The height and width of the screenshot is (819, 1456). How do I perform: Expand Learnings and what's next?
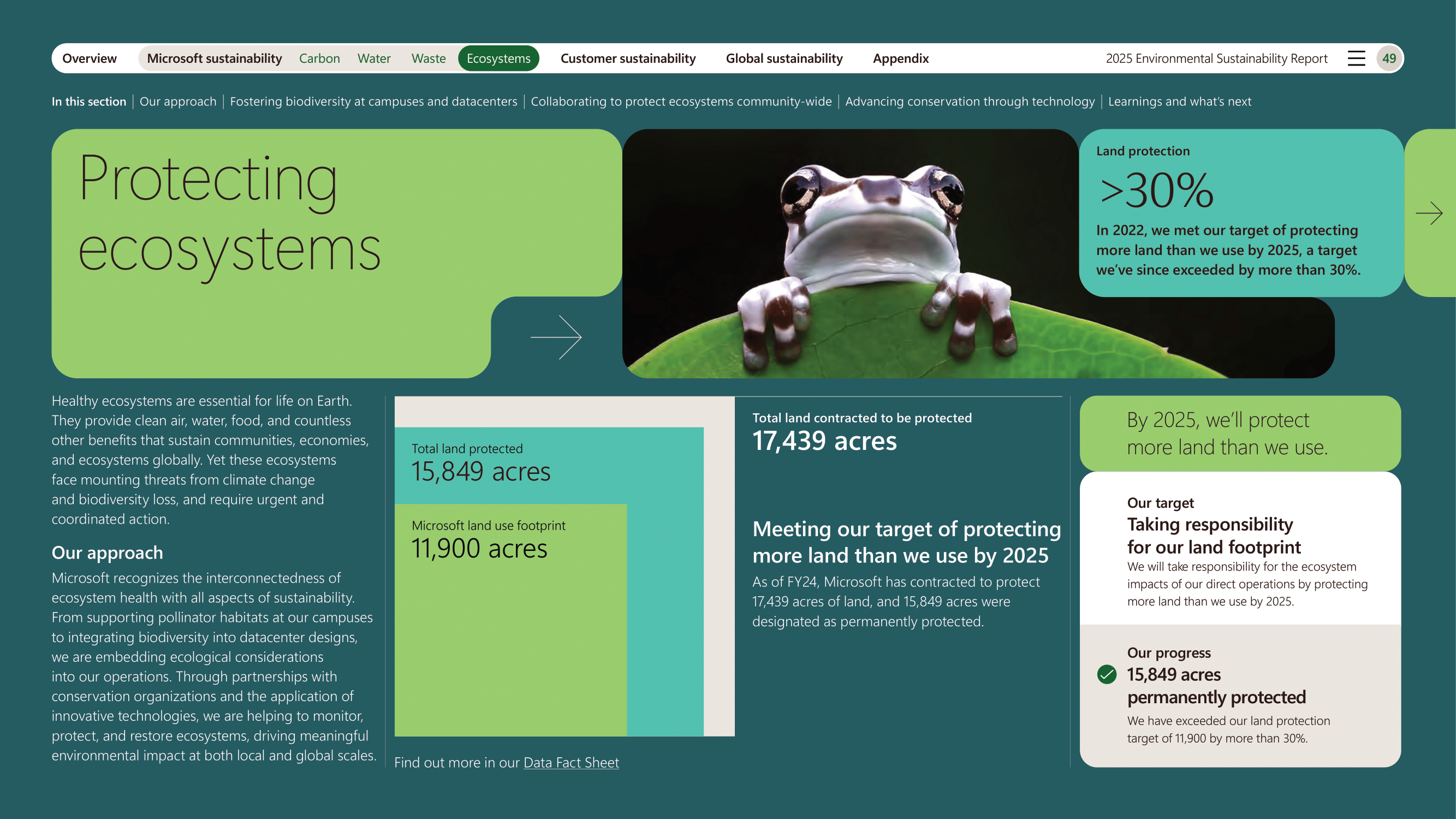click(1179, 102)
